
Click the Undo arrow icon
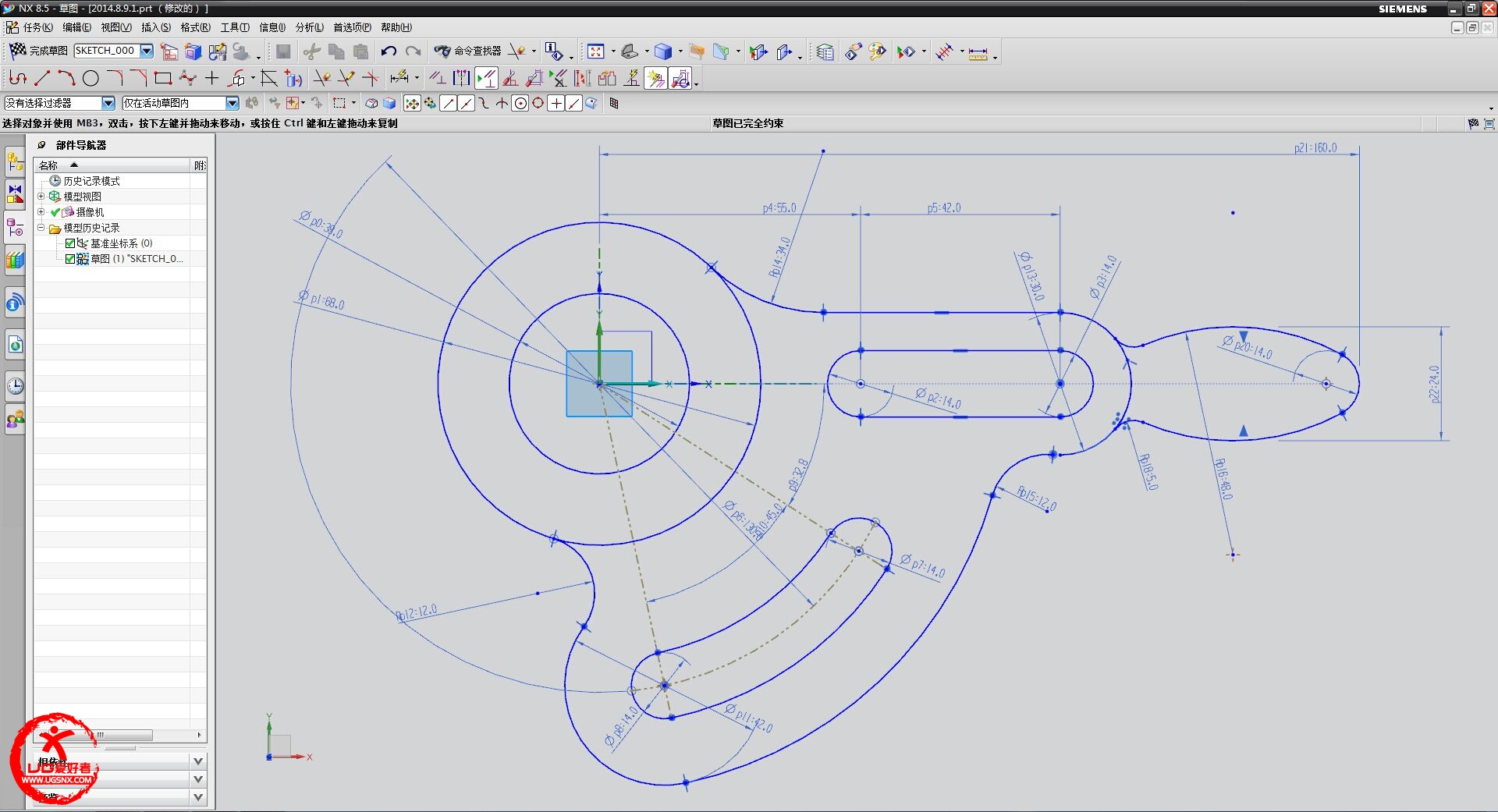click(389, 51)
